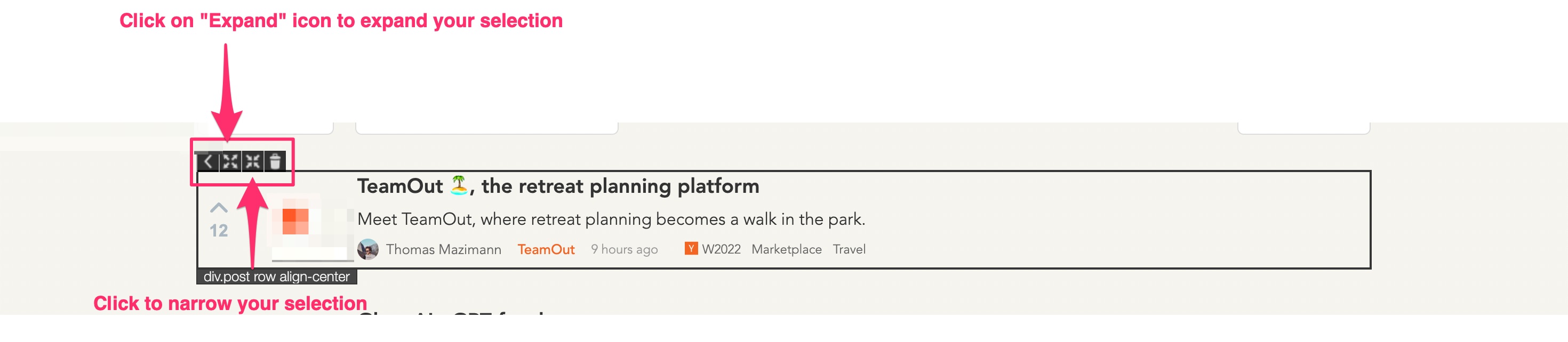Select the Marketplace tag
Image resolution: width=1568 pixels, height=342 pixels.
click(x=786, y=250)
